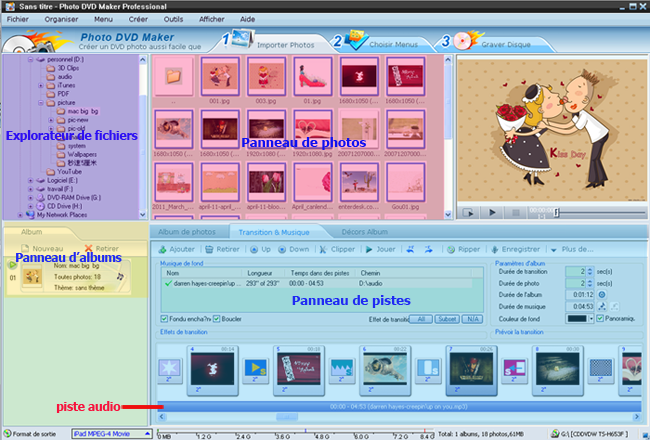Image resolution: width=650 pixels, height=440 pixels.
Task: Click the blue audio track bar under slides
Action: pos(398,407)
